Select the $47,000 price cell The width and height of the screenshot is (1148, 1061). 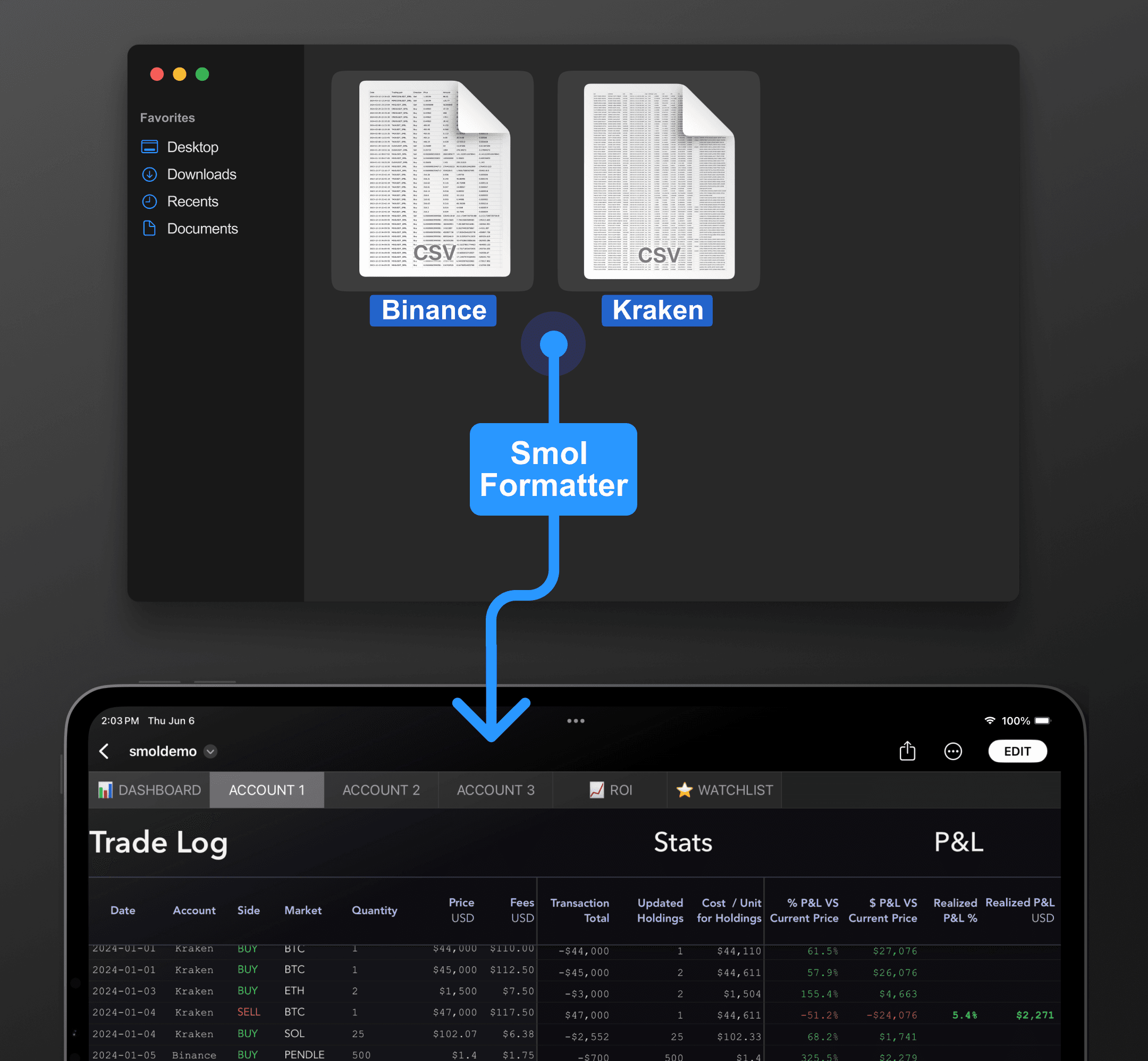pyautogui.click(x=454, y=1012)
